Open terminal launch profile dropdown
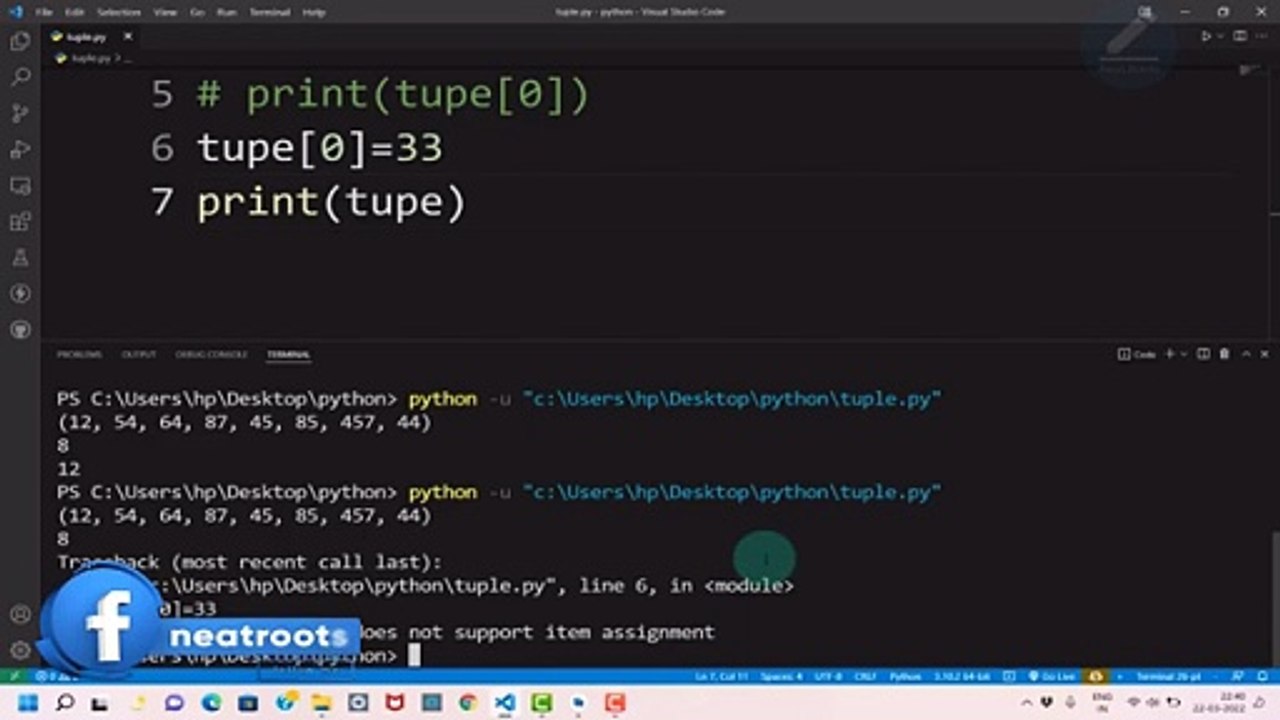The width and height of the screenshot is (1280, 720). (x=1184, y=354)
